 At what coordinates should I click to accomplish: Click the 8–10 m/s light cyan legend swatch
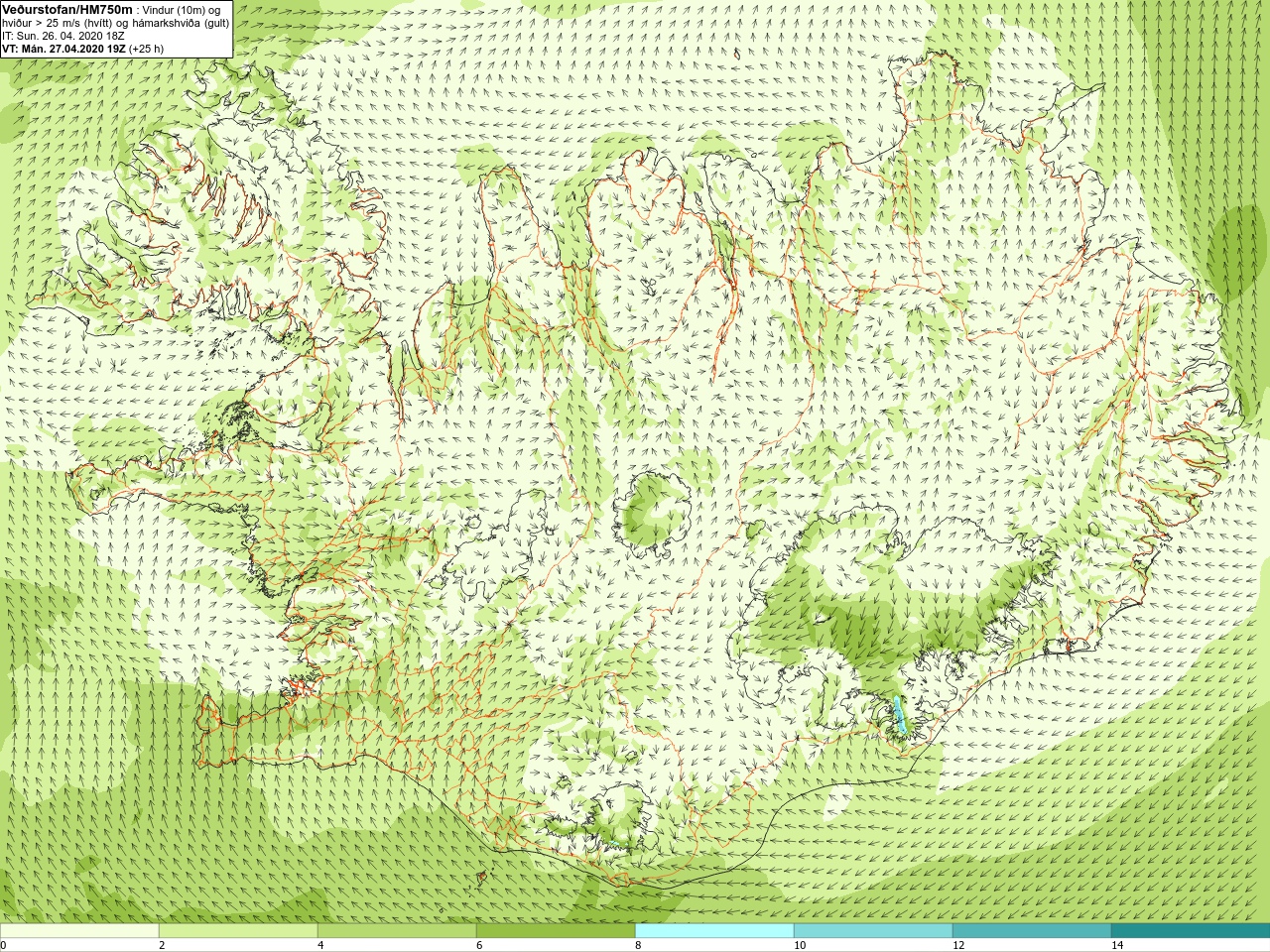point(714,931)
